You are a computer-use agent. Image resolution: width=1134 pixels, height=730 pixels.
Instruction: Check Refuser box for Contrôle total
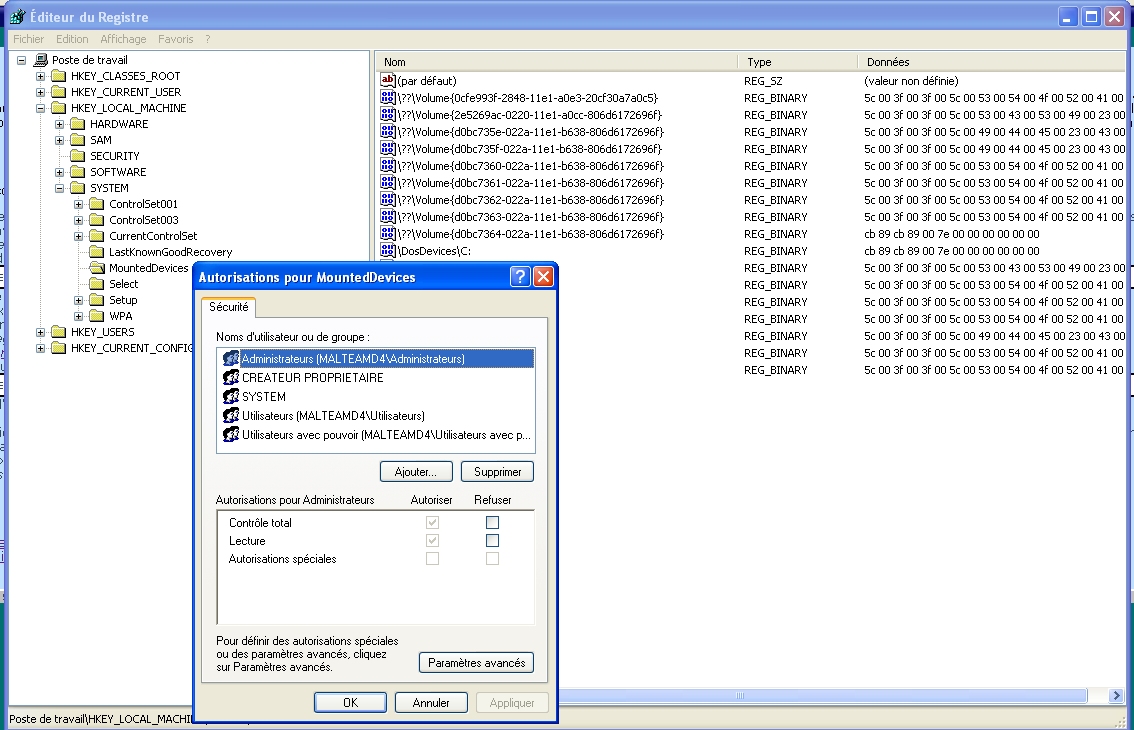coord(492,523)
